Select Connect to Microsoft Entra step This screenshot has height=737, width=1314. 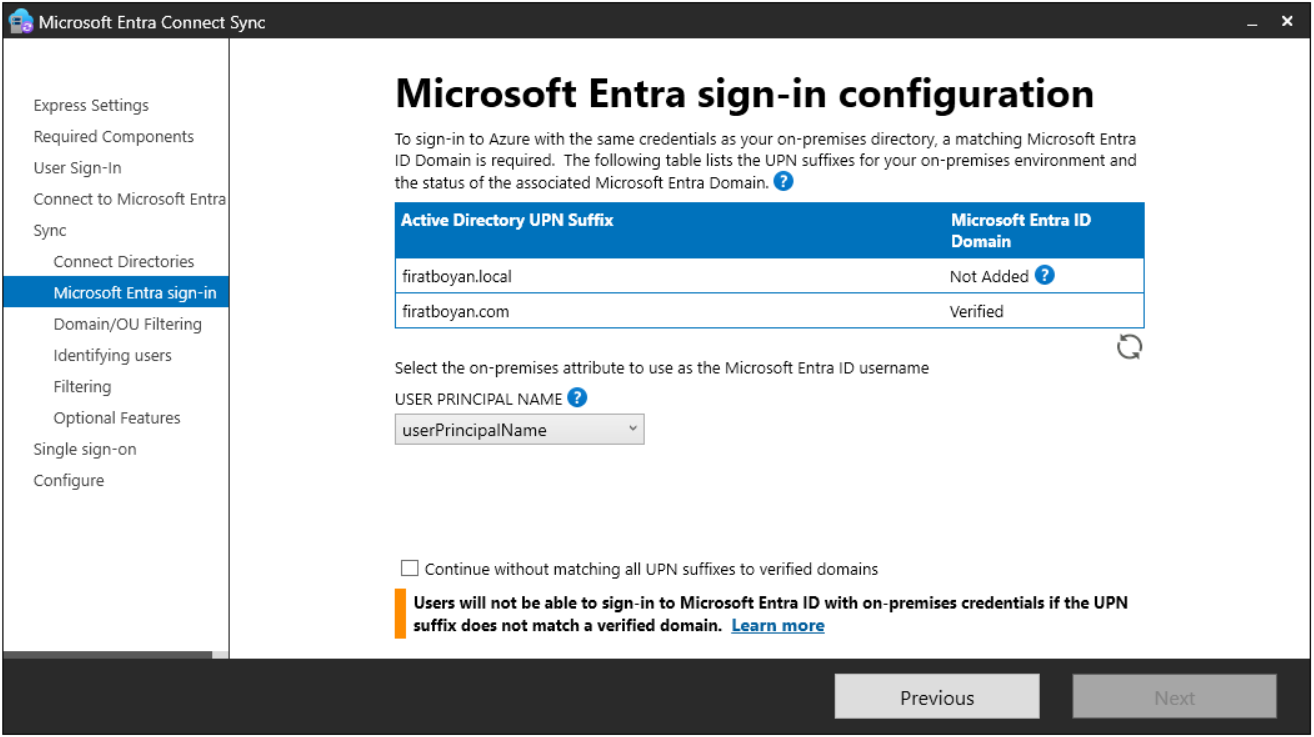tap(129, 199)
